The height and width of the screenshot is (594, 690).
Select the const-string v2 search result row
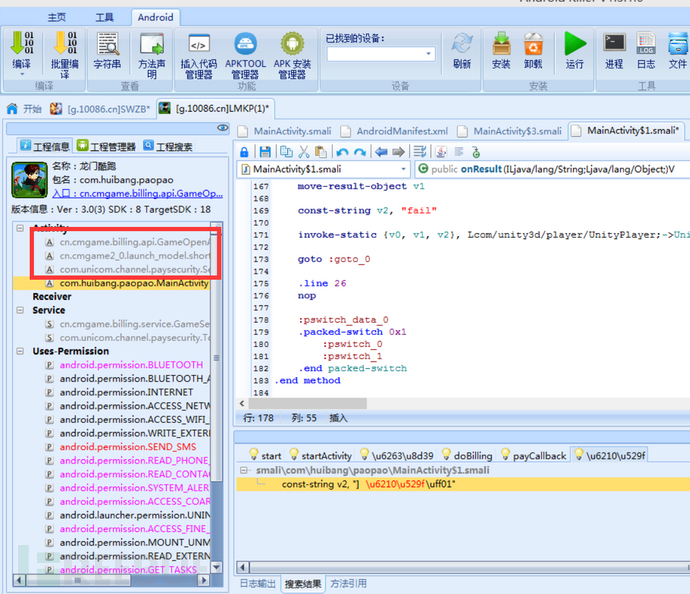pyautogui.click(x=463, y=484)
